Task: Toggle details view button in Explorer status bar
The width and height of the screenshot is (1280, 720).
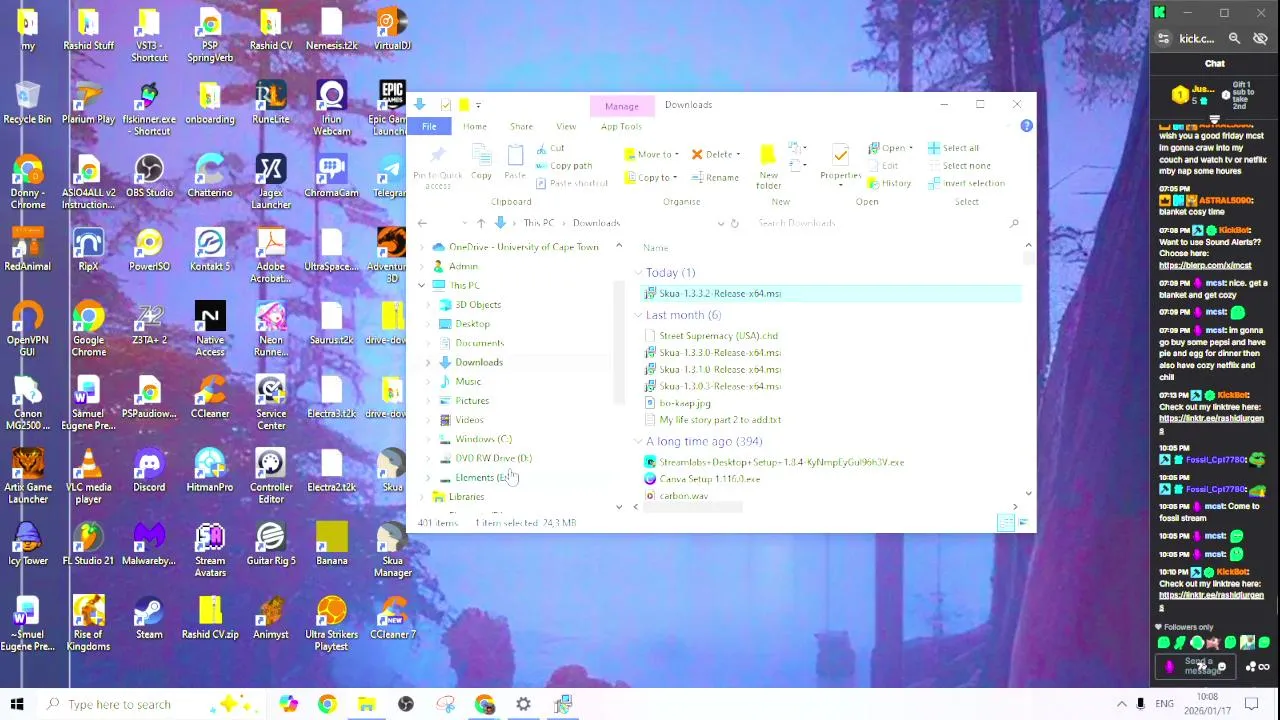Action: coord(1005,523)
